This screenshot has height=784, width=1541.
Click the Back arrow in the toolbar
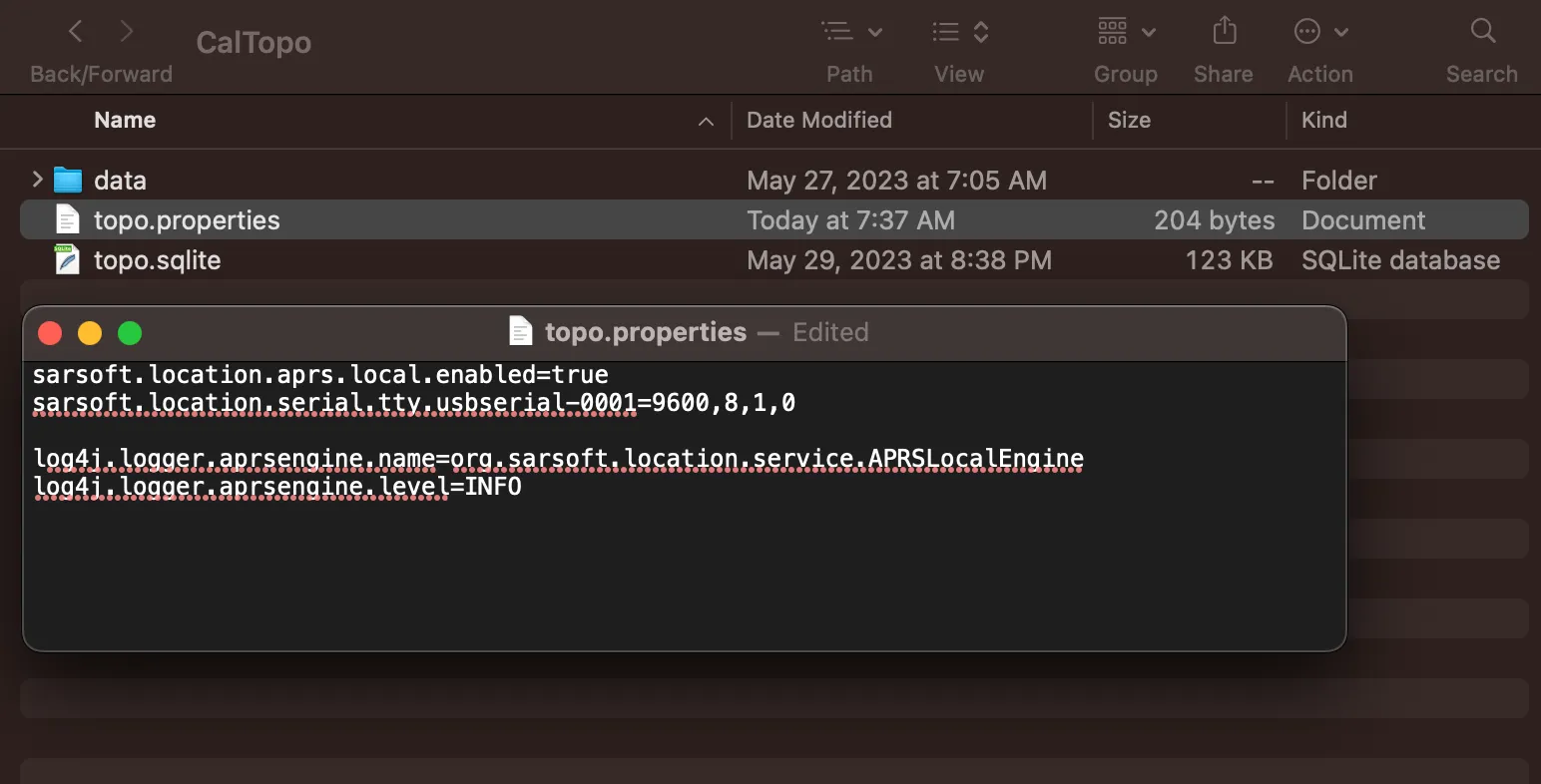click(x=76, y=32)
